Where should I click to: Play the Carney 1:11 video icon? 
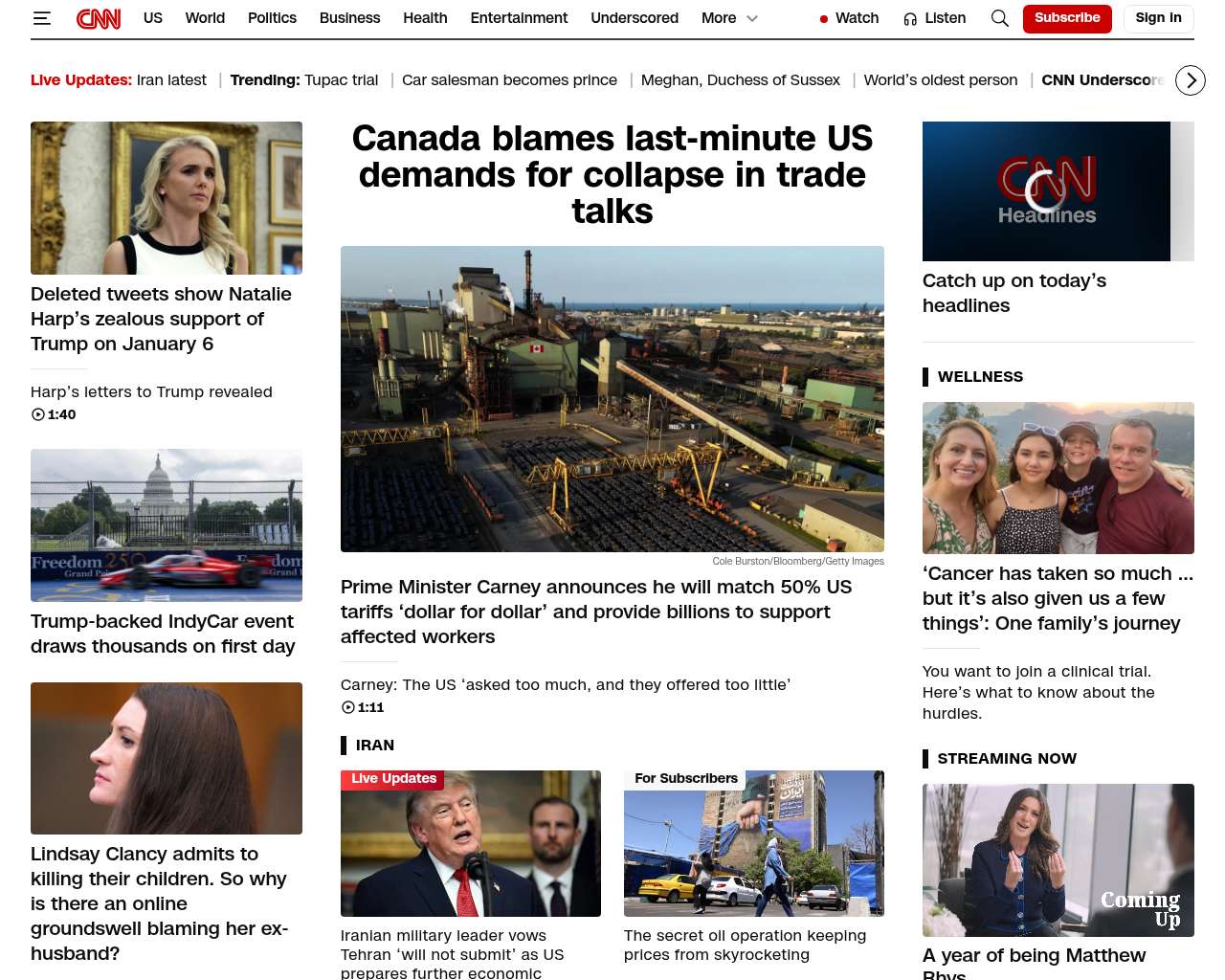pyautogui.click(x=348, y=707)
